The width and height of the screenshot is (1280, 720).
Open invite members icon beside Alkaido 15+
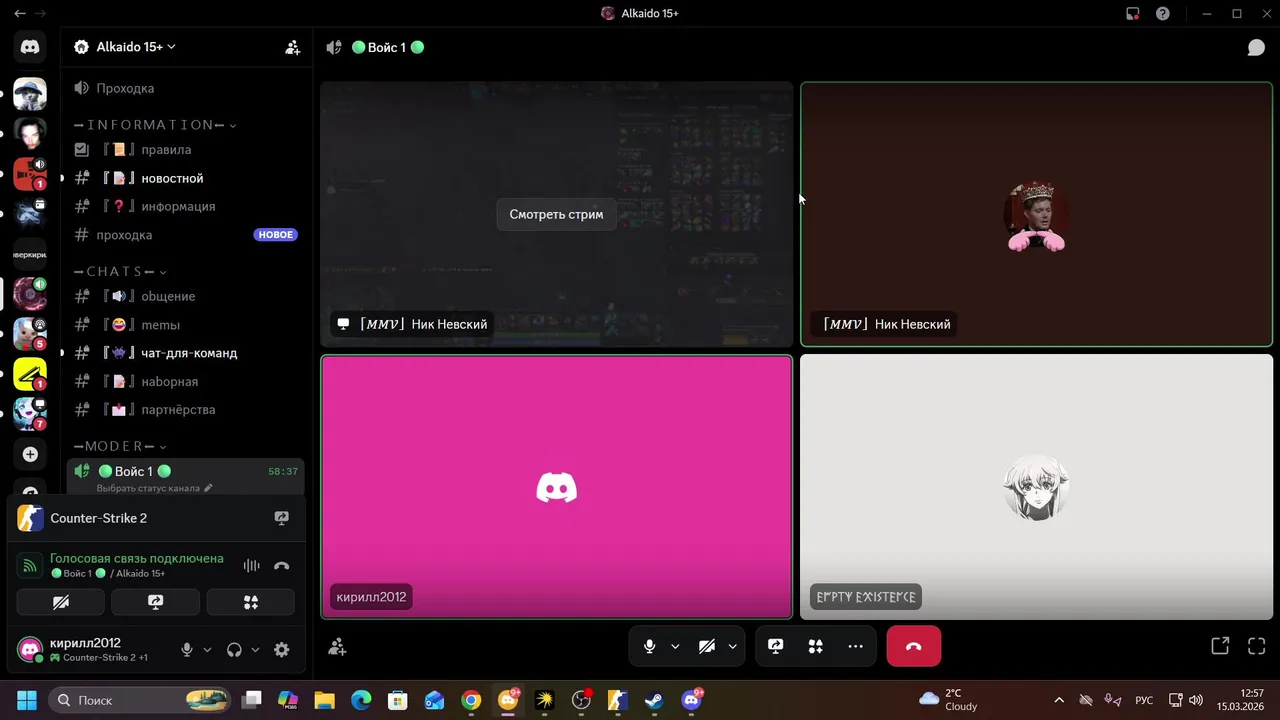pos(292,47)
